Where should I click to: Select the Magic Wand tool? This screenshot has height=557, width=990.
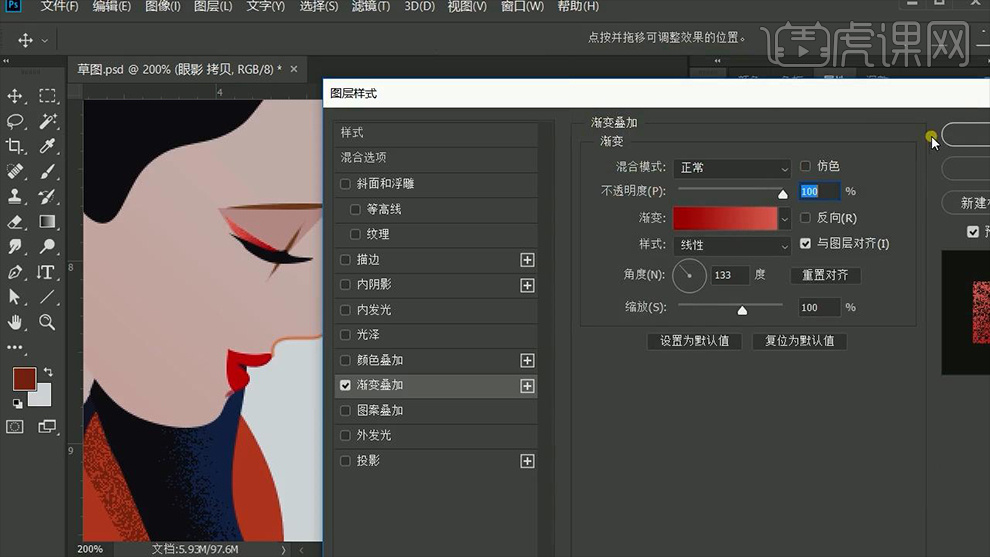click(x=47, y=121)
